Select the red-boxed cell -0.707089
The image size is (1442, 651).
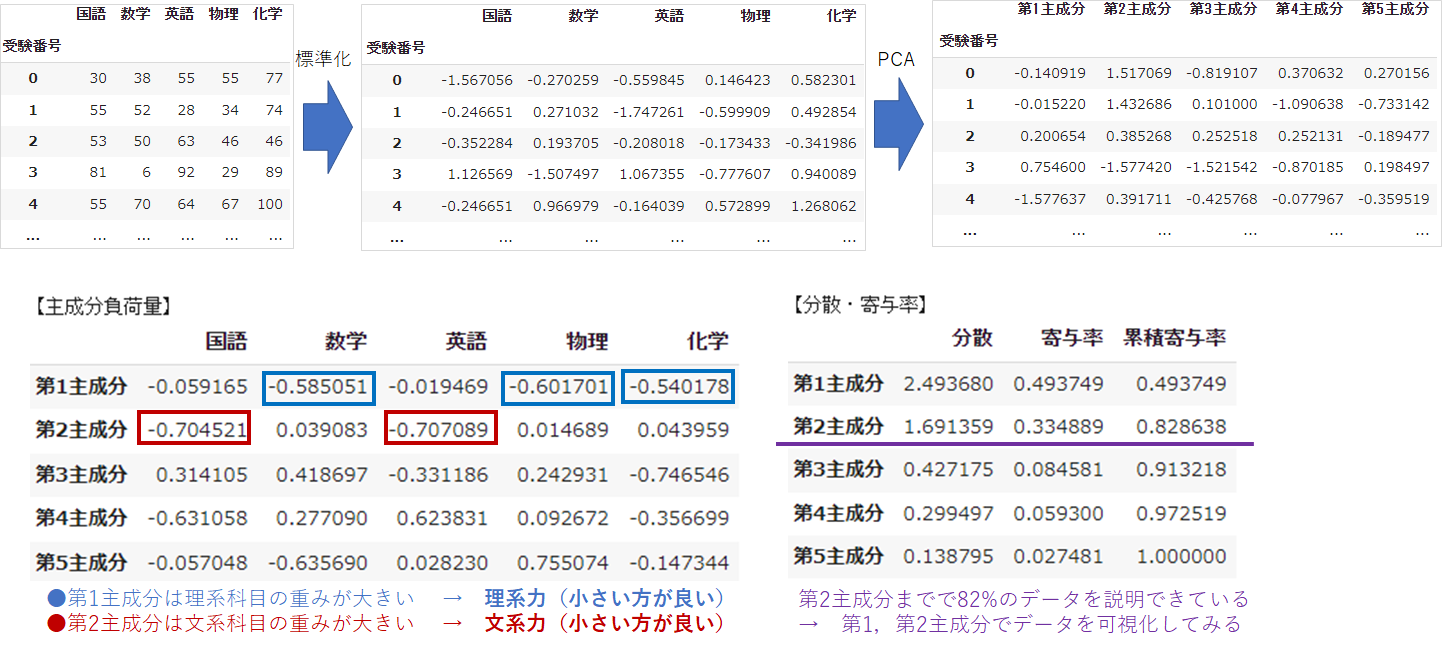439,429
